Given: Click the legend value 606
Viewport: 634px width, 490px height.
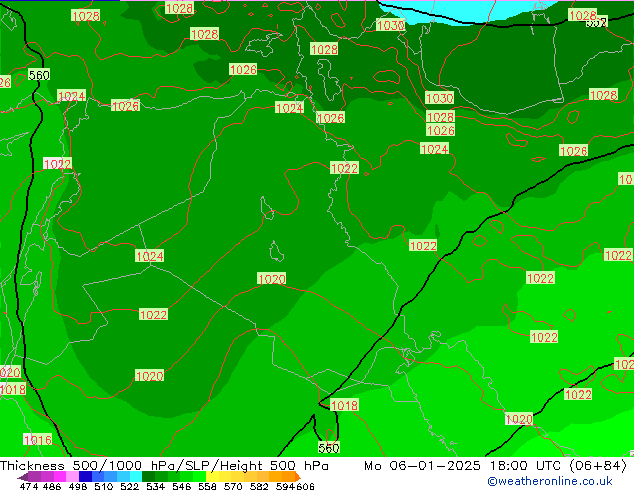Looking at the screenshot, I should (x=305, y=486).
